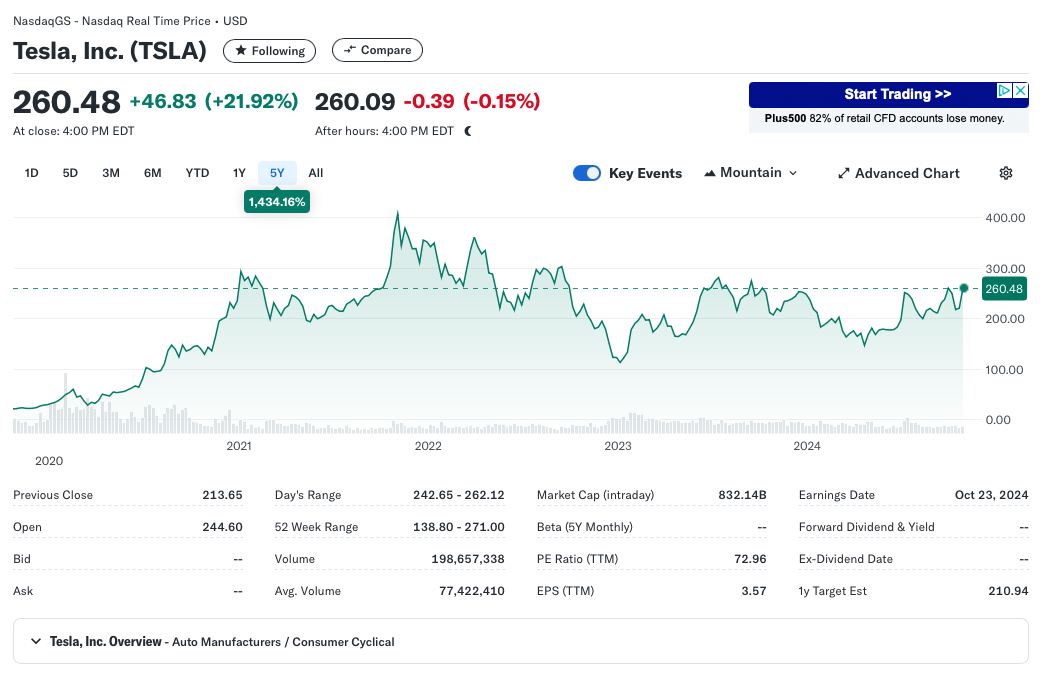Select the All time range
The image size is (1045, 674).
(x=316, y=173)
